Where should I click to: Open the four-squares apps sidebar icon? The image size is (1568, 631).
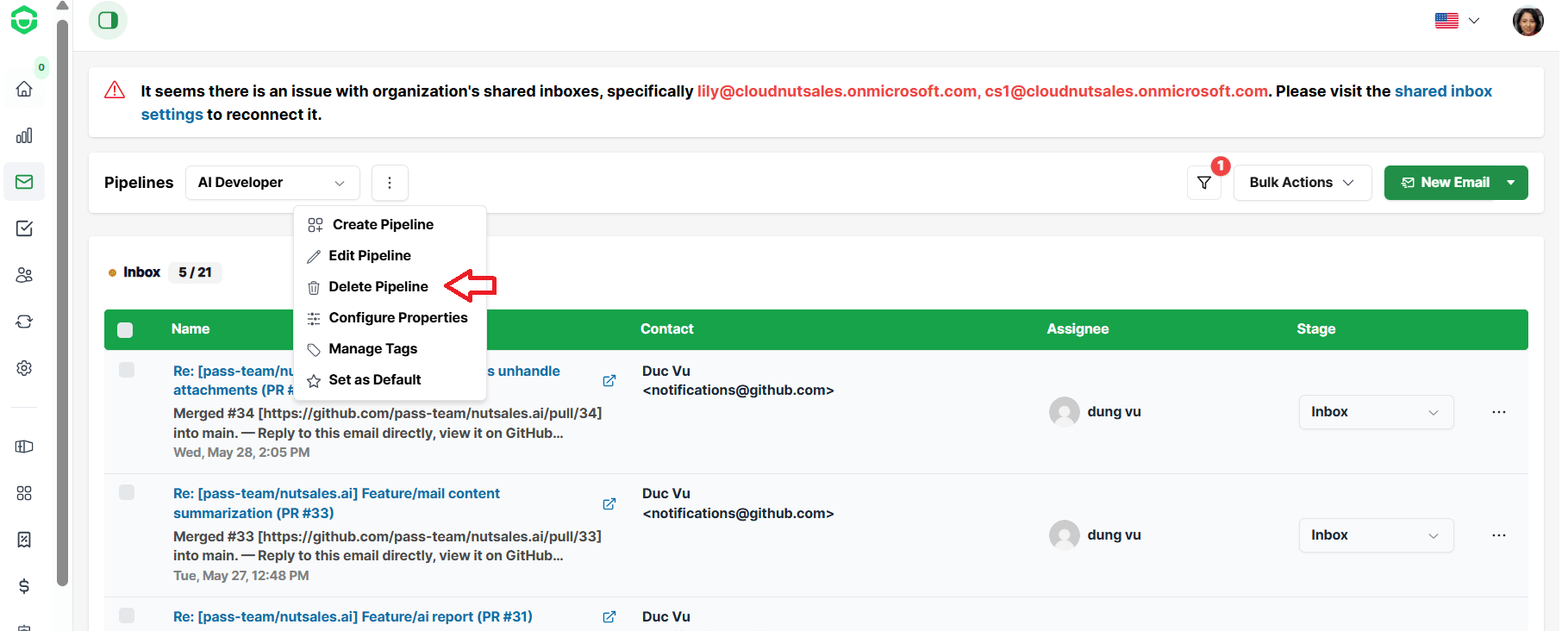[24, 493]
